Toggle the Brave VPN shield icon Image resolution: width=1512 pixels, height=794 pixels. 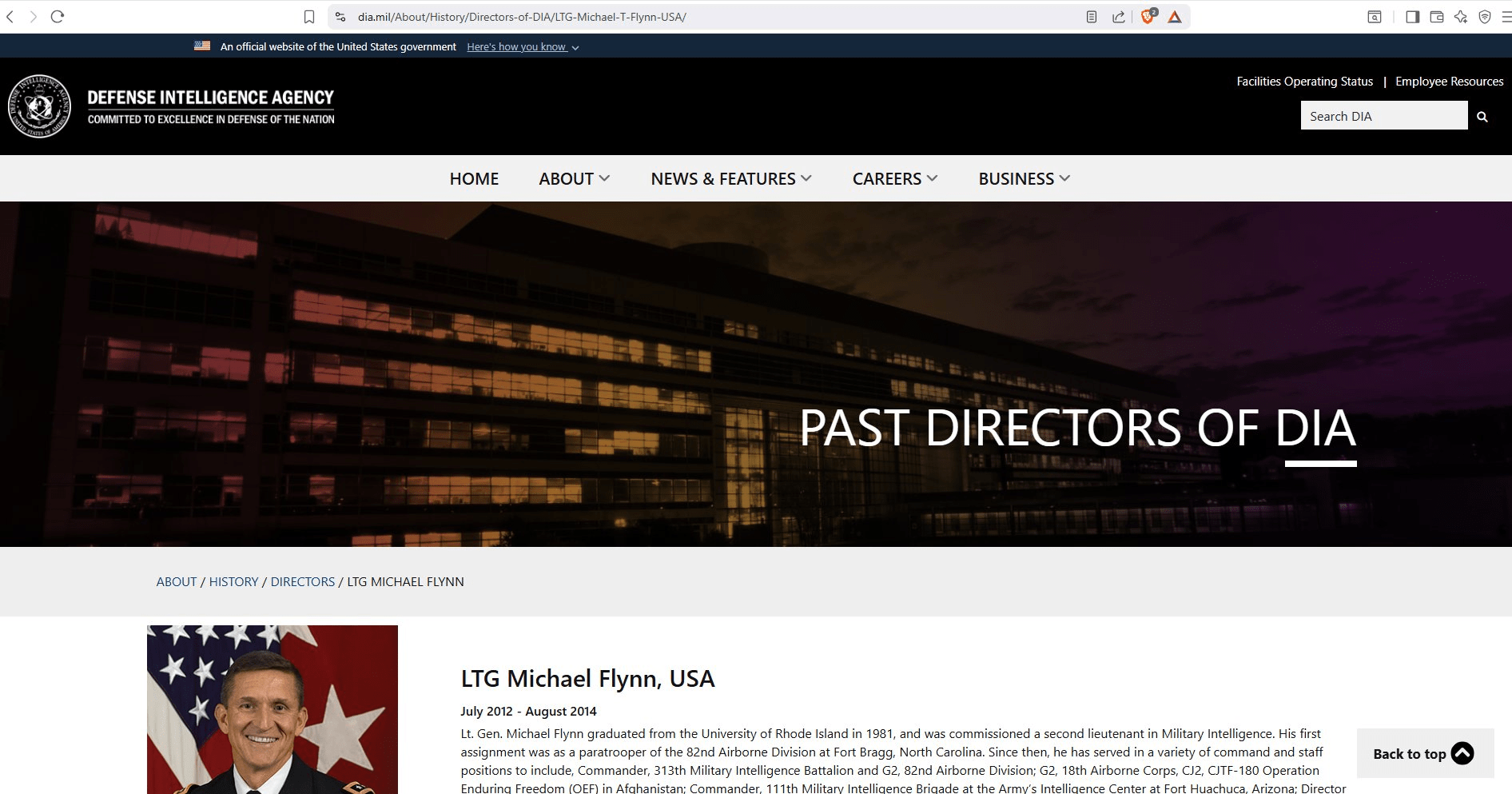(x=1484, y=17)
